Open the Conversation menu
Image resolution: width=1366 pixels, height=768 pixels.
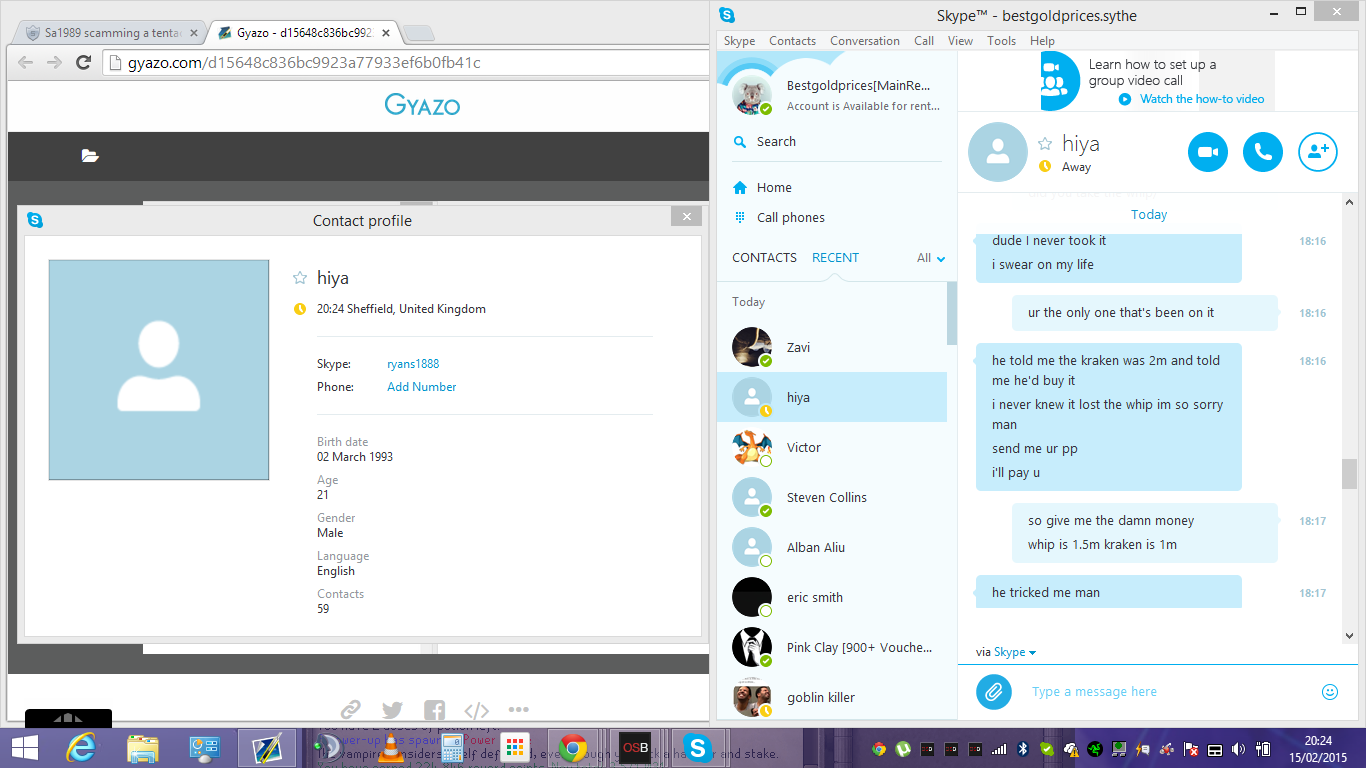coord(865,41)
